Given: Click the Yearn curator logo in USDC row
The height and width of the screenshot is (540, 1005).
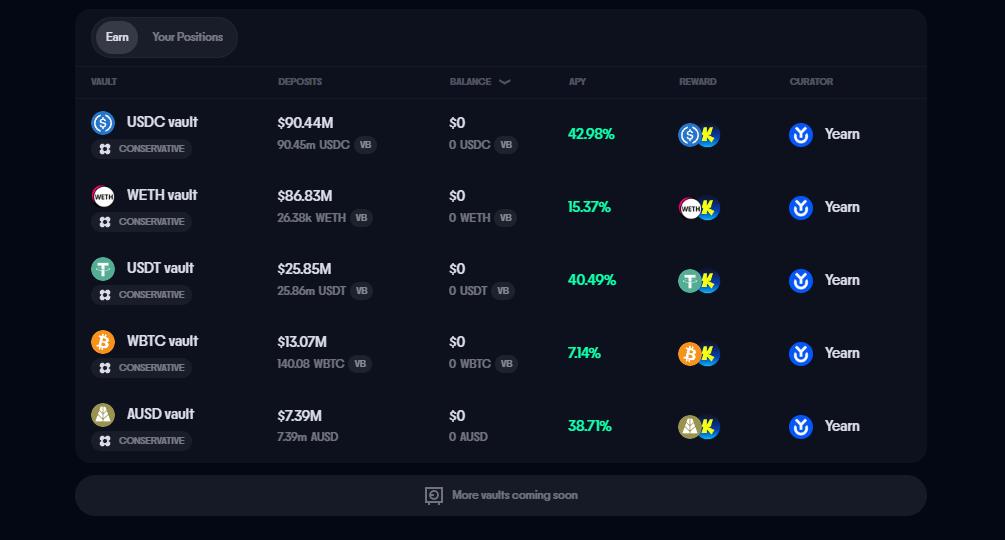Looking at the screenshot, I should point(801,135).
